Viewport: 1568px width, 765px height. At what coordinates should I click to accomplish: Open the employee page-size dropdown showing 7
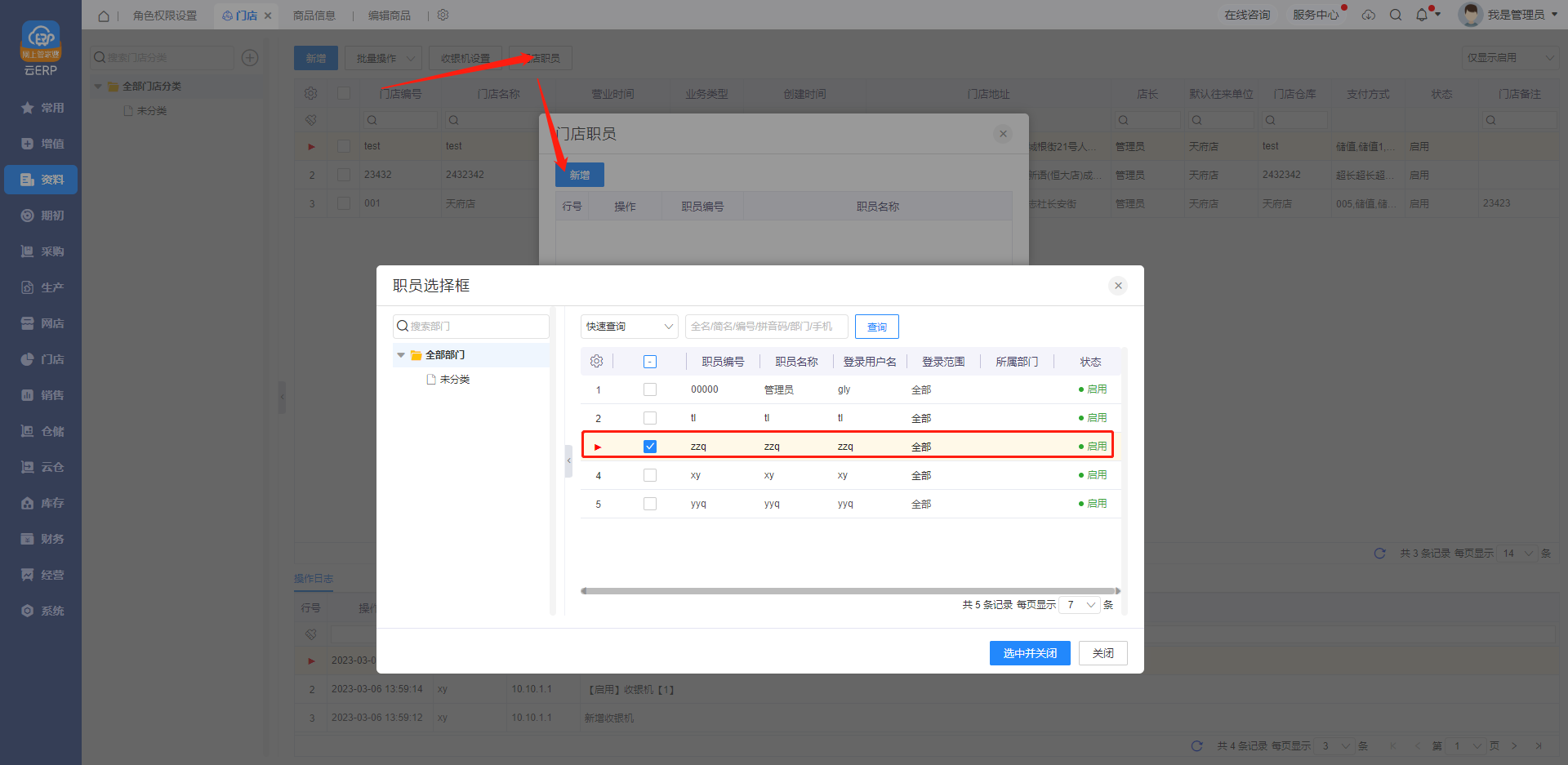tap(1080, 605)
